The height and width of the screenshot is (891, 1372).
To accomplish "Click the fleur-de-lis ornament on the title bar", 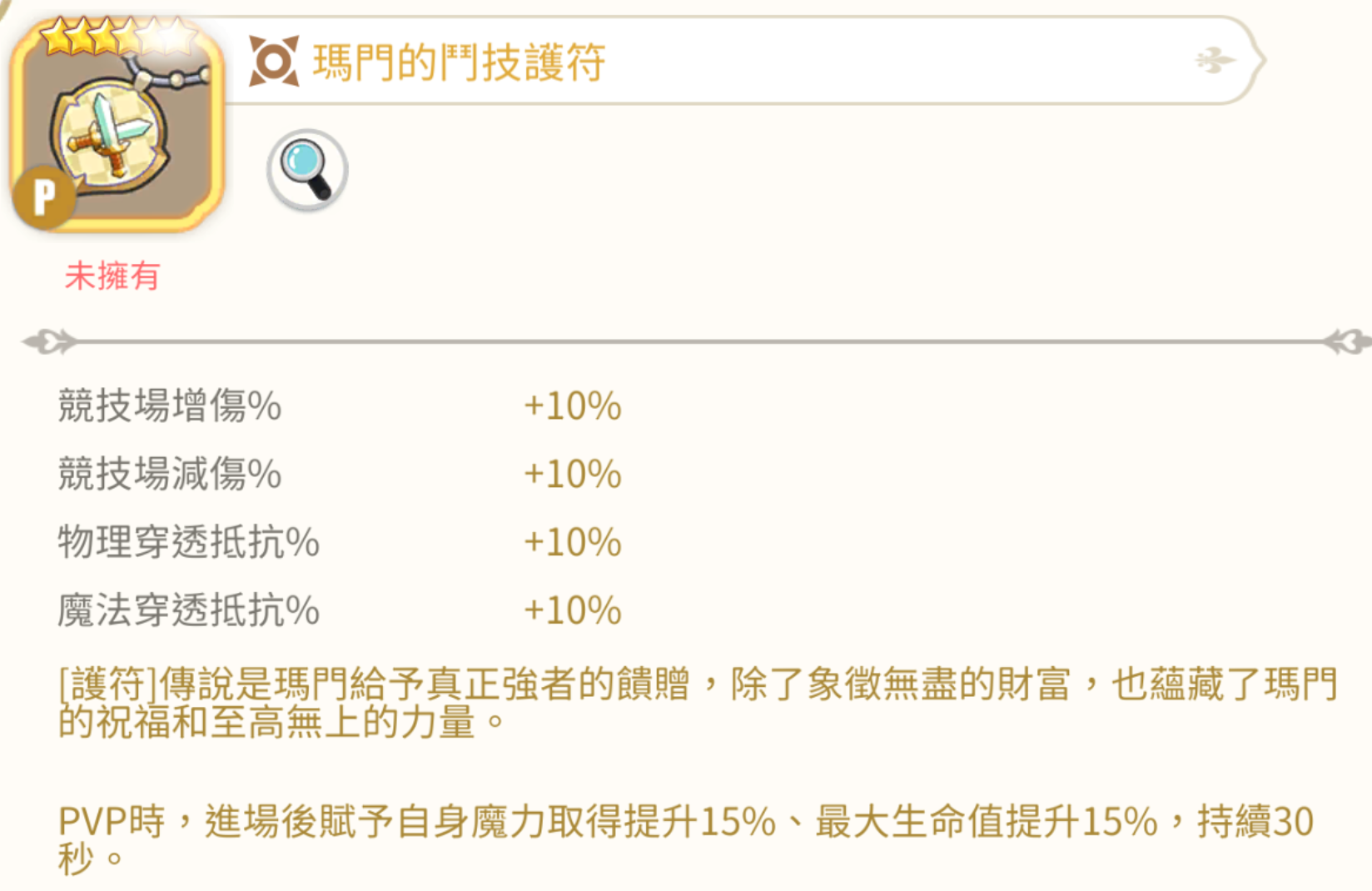I will tap(1215, 62).
